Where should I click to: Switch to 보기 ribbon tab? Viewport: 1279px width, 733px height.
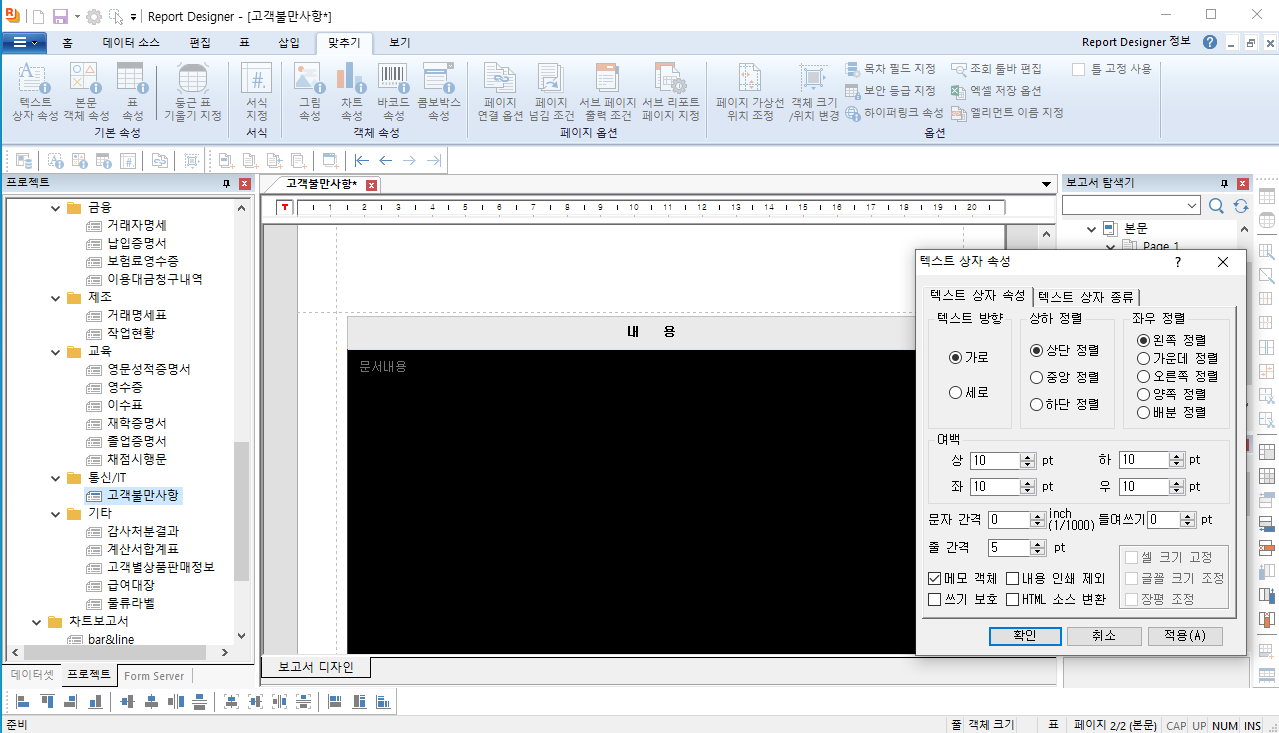point(400,43)
